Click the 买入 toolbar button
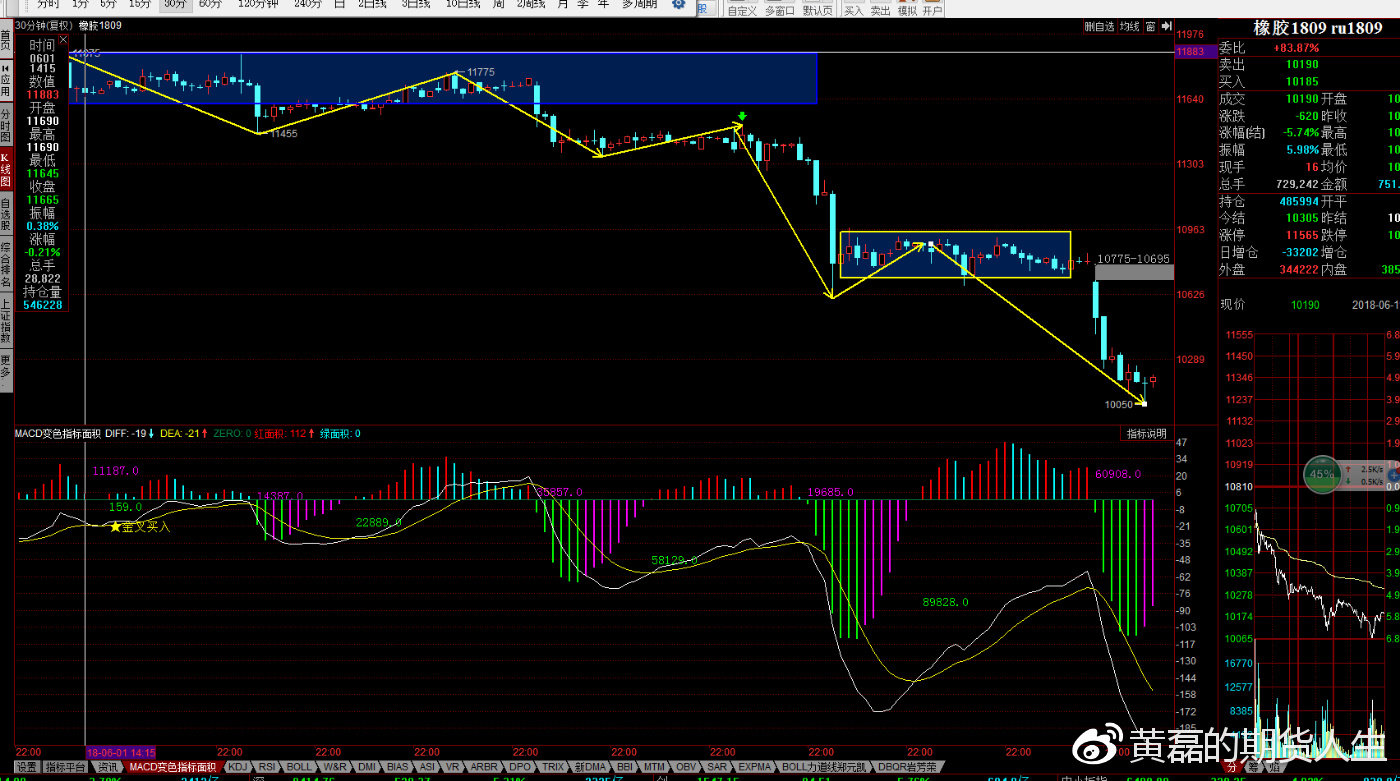The height and width of the screenshot is (781, 1400). pyautogui.click(x=854, y=10)
